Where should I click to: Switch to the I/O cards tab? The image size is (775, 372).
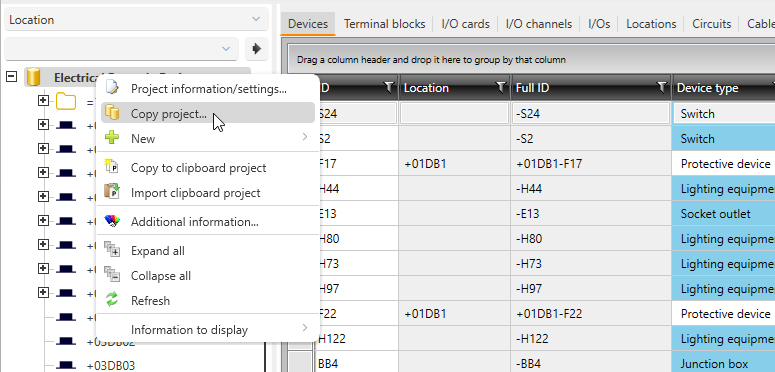pos(466,24)
